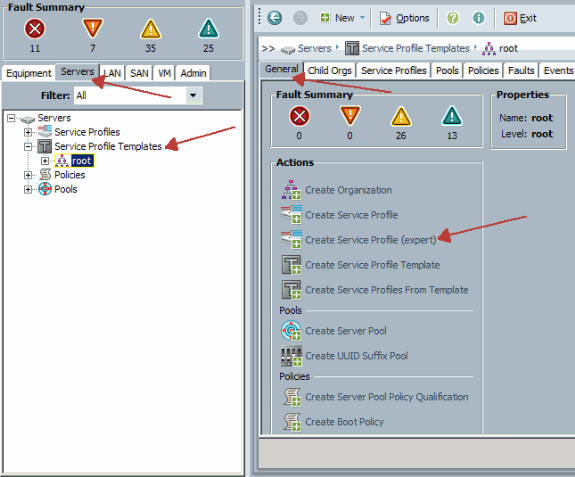Click the Create Server Pool icon
This screenshot has height=477, width=575.
tap(291, 330)
